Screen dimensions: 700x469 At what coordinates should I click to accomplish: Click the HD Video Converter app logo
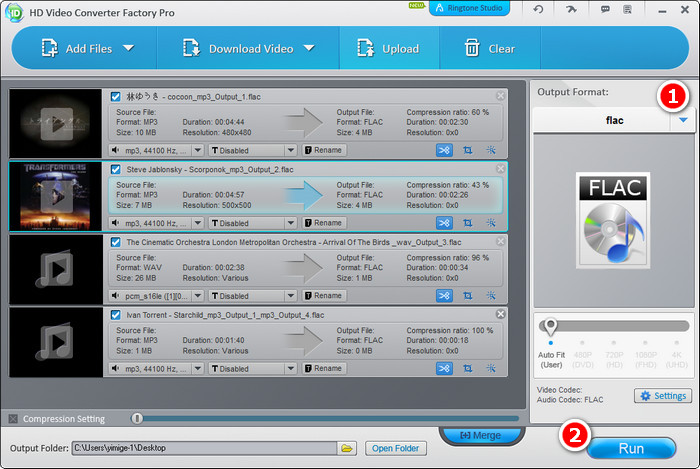[x=14, y=12]
